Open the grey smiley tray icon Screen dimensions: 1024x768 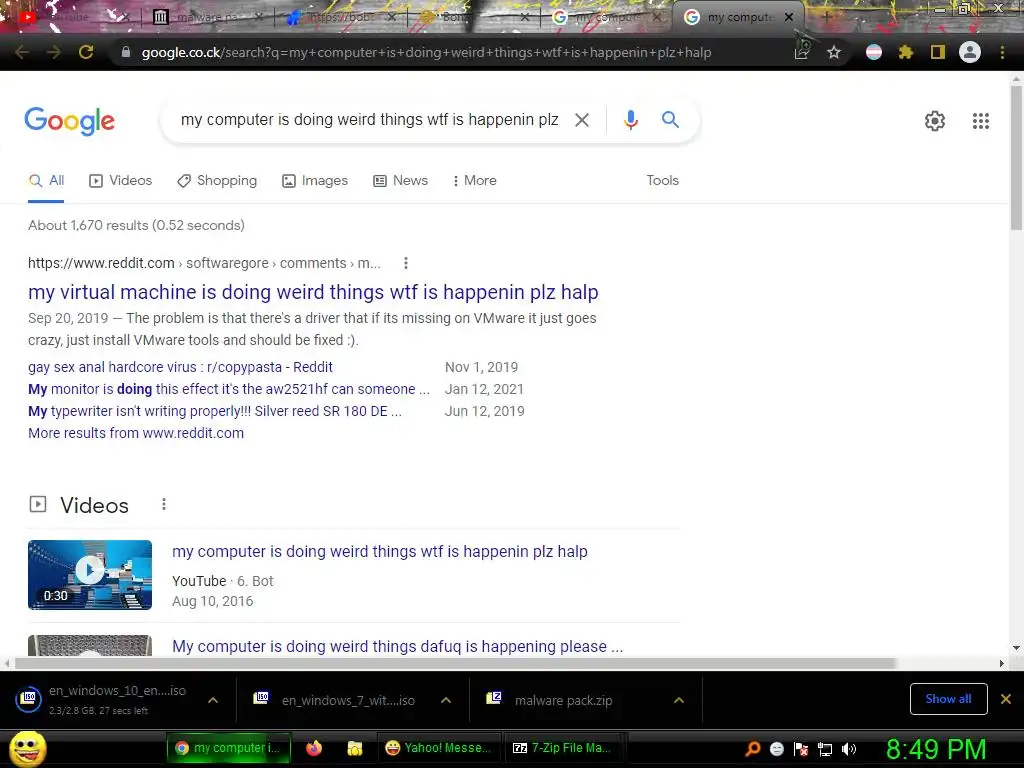pyautogui.click(x=776, y=749)
